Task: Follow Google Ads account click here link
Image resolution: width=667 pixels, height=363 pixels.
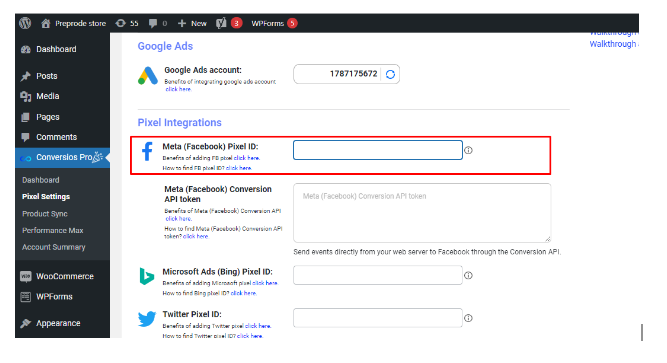Action: click(178, 89)
